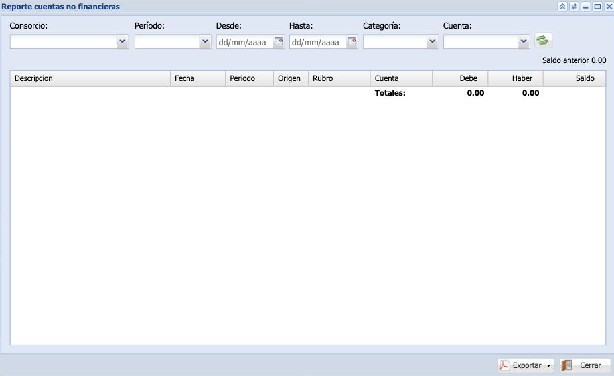This screenshot has width=614, height=376.
Task: Click the door icon on Cerrar button
Action: [567, 365]
